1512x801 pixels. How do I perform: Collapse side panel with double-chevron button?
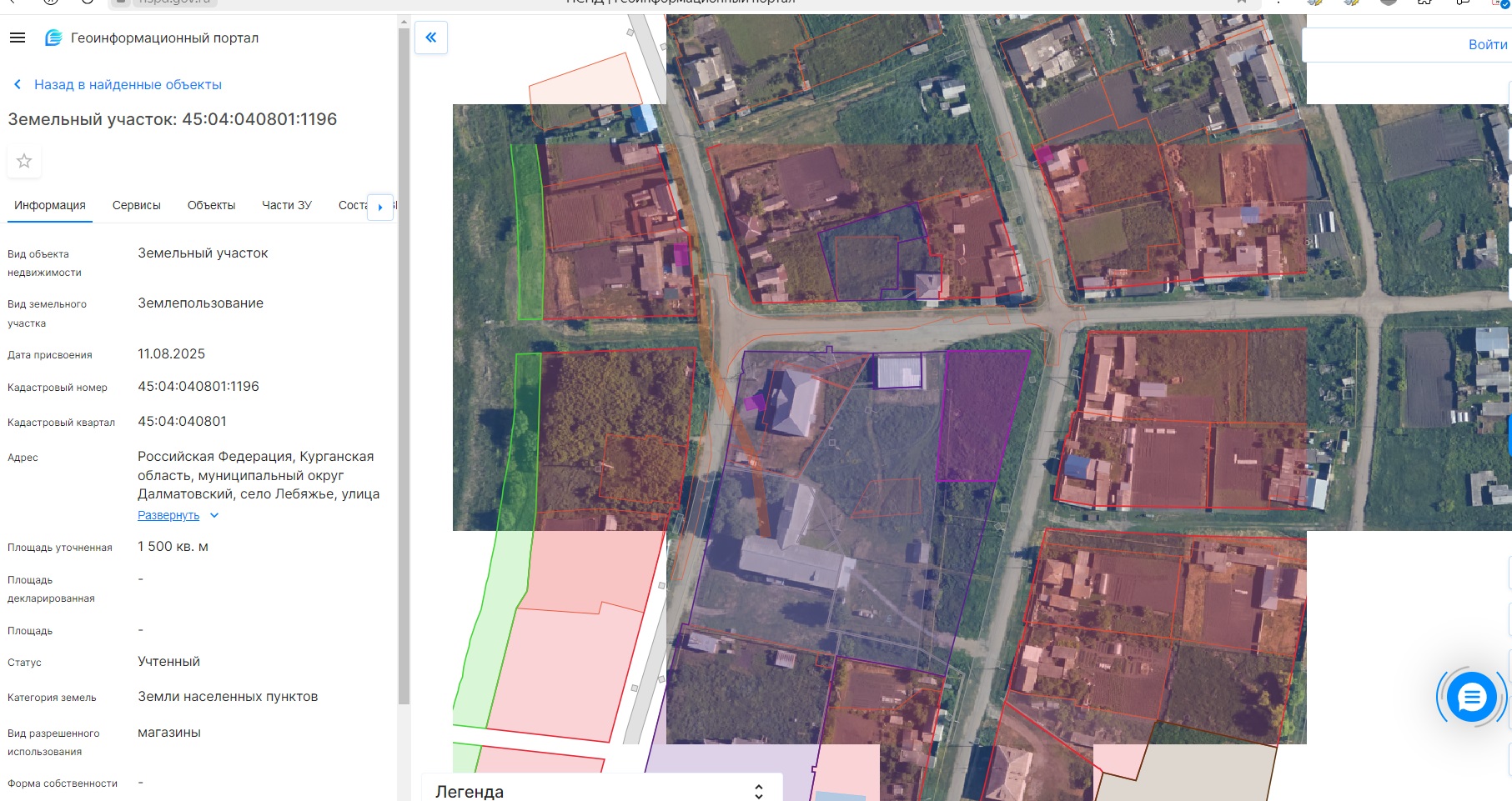431,38
